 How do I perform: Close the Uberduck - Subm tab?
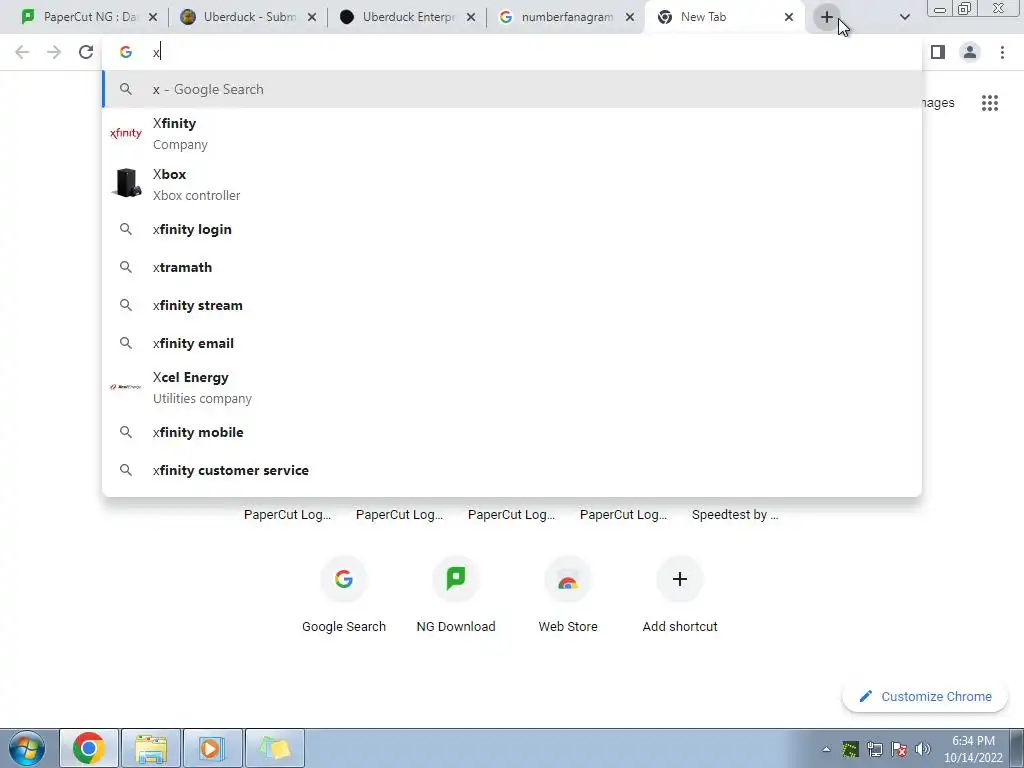click(x=312, y=17)
